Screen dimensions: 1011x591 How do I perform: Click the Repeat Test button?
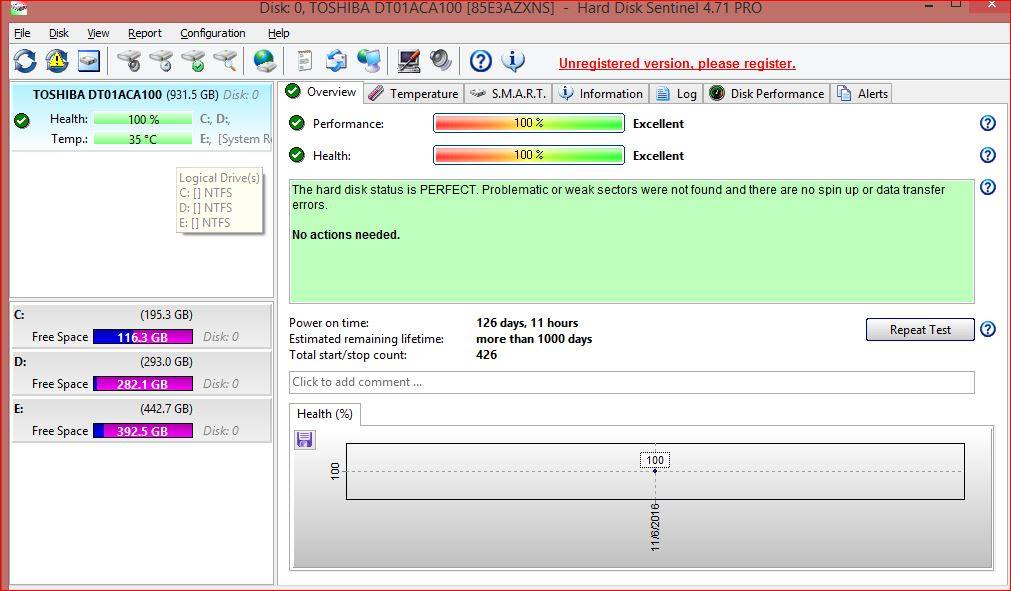click(x=920, y=329)
